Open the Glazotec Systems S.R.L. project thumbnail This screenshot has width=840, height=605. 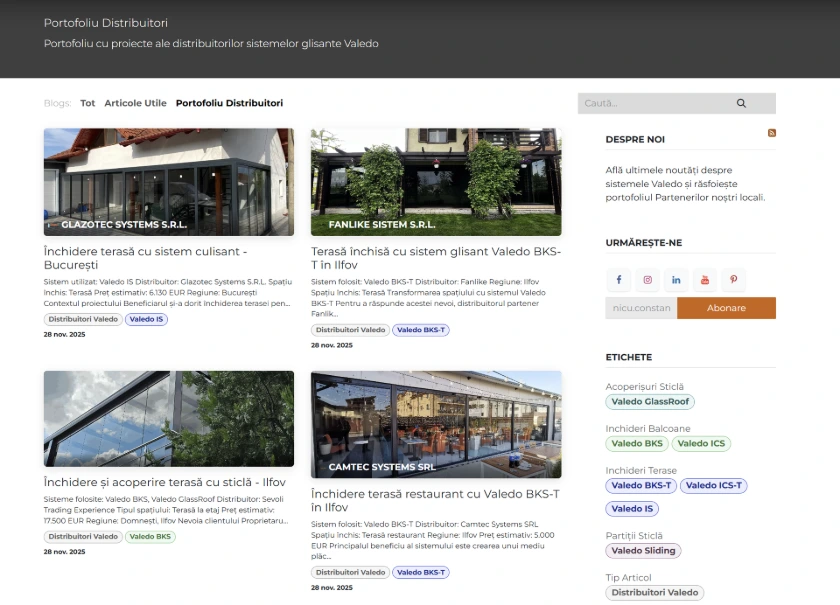pos(168,182)
